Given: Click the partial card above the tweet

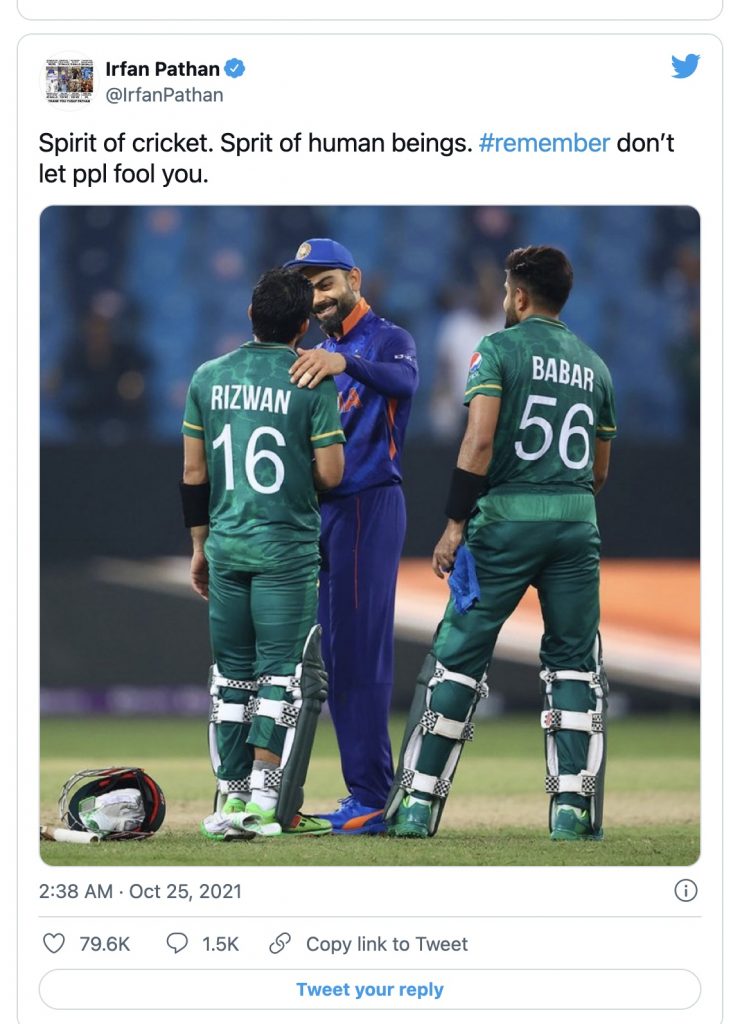Looking at the screenshot, I should tap(370, 9).
